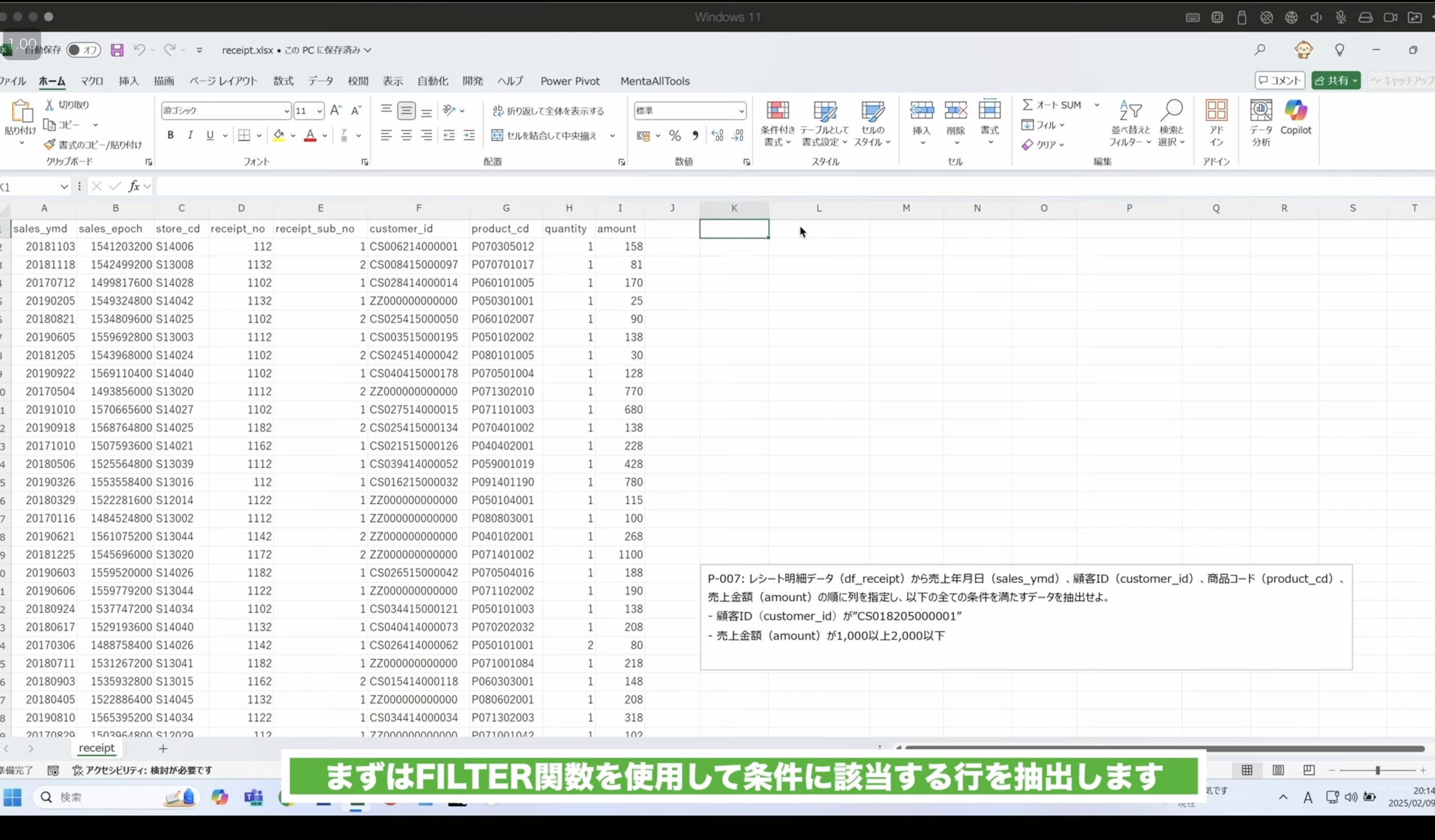Switch to Normal view in status bar
The height and width of the screenshot is (840, 1435).
pos(1247,770)
